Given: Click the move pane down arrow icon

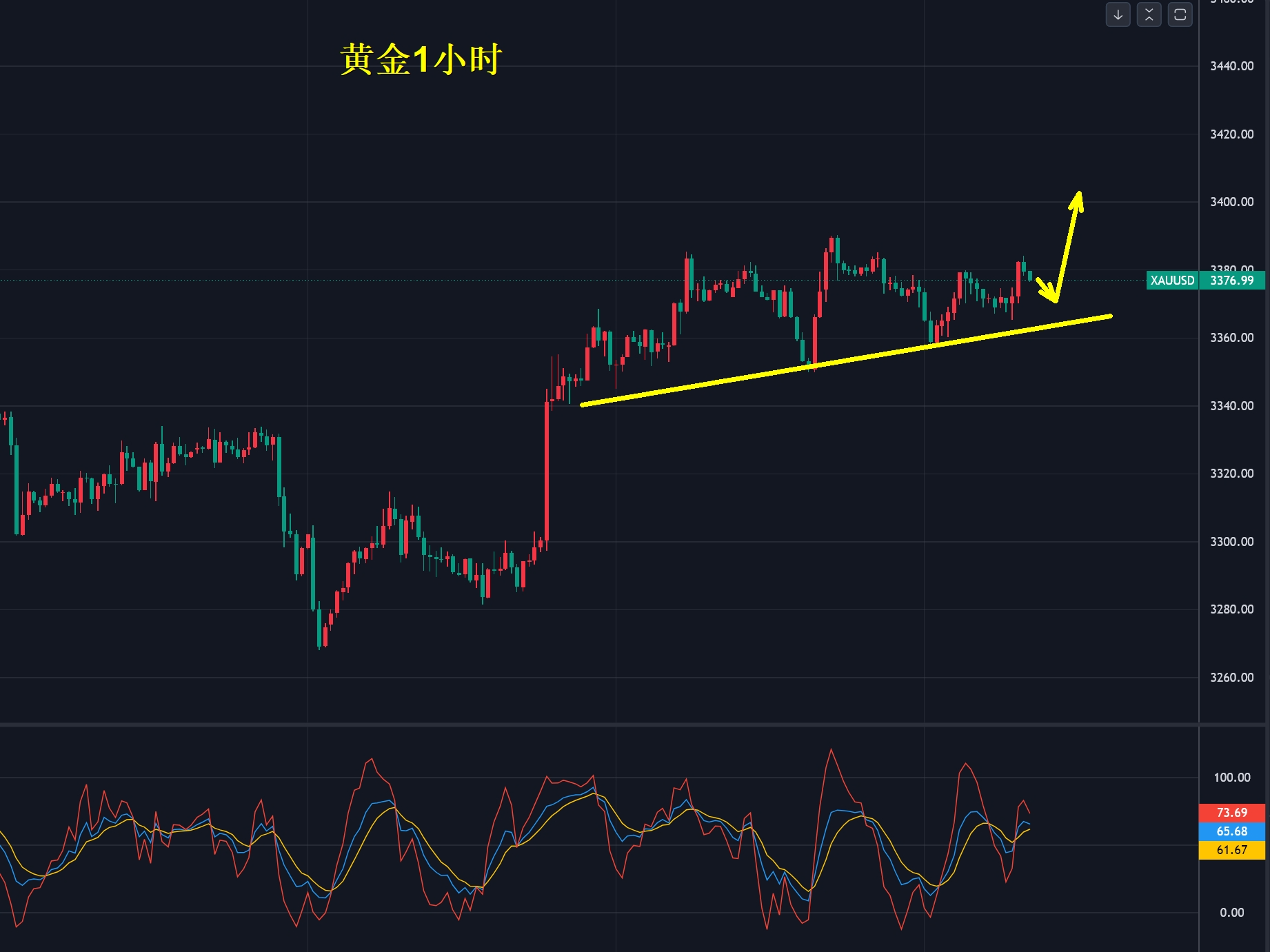Looking at the screenshot, I should point(1118,14).
